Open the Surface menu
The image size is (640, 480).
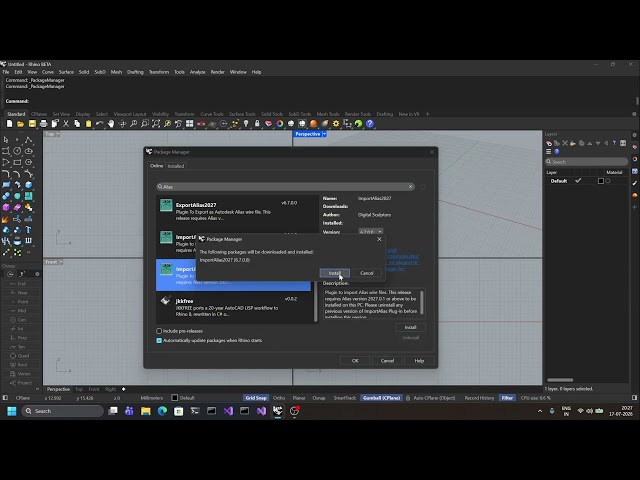pyautogui.click(x=66, y=72)
